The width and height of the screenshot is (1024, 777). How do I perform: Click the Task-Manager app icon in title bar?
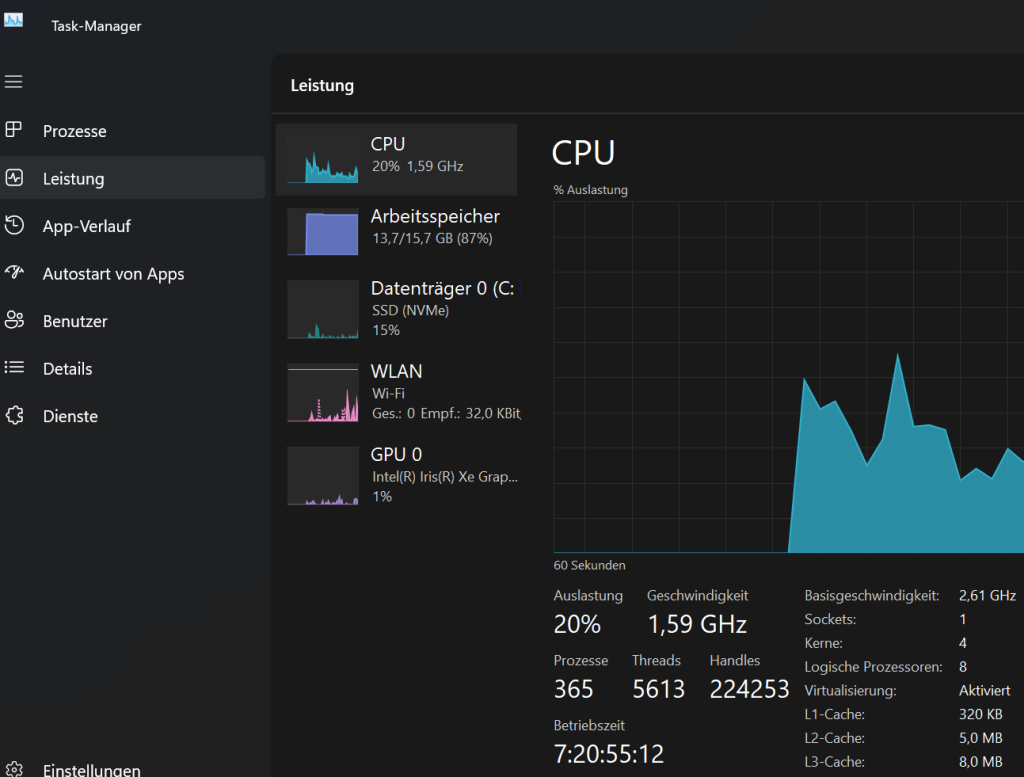13,20
